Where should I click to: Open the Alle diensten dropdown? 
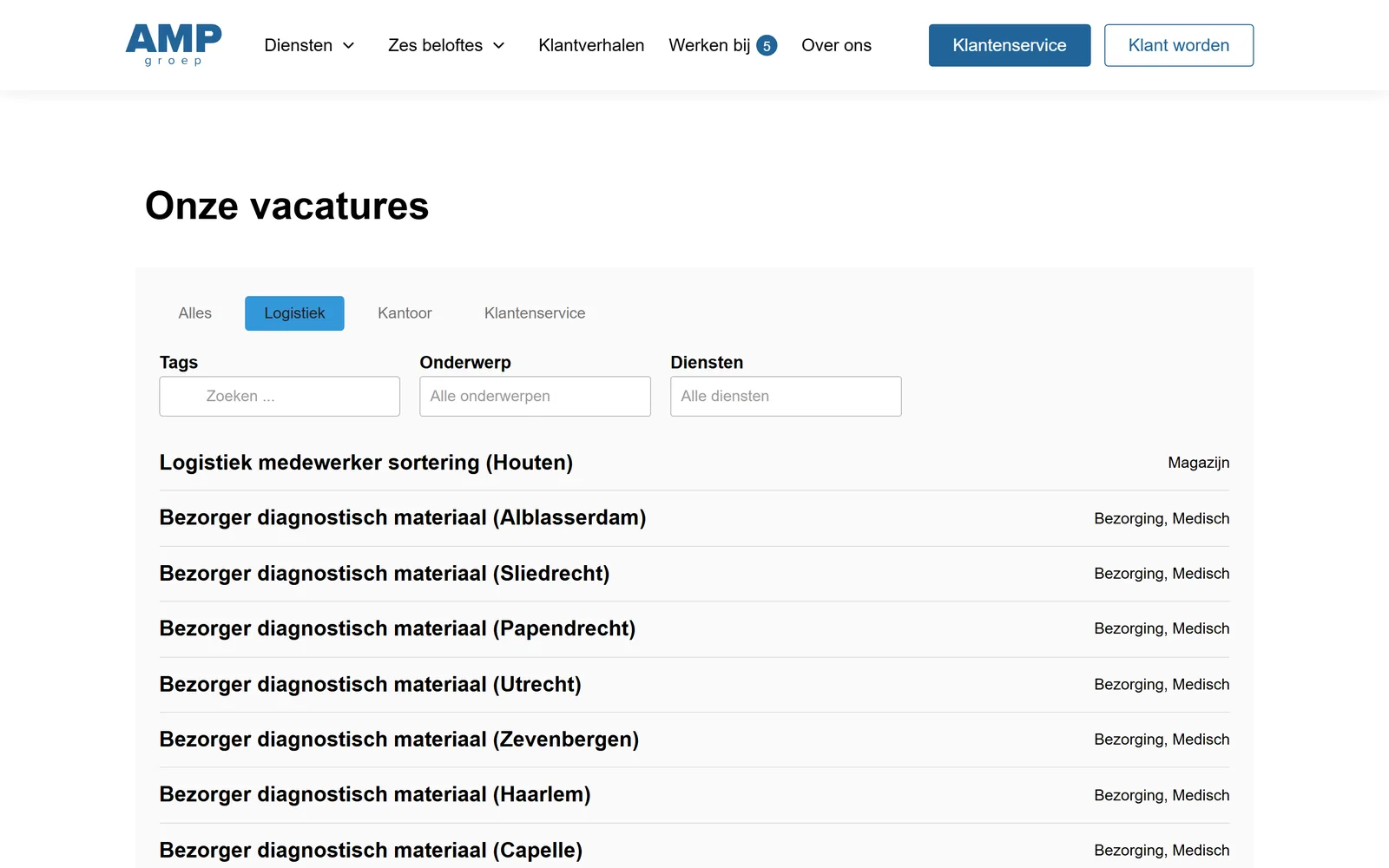point(786,396)
